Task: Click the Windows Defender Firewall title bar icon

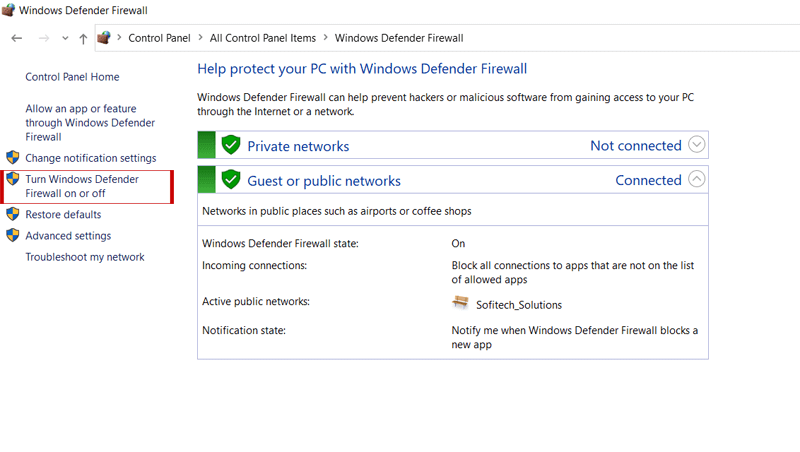Action: tap(8, 10)
